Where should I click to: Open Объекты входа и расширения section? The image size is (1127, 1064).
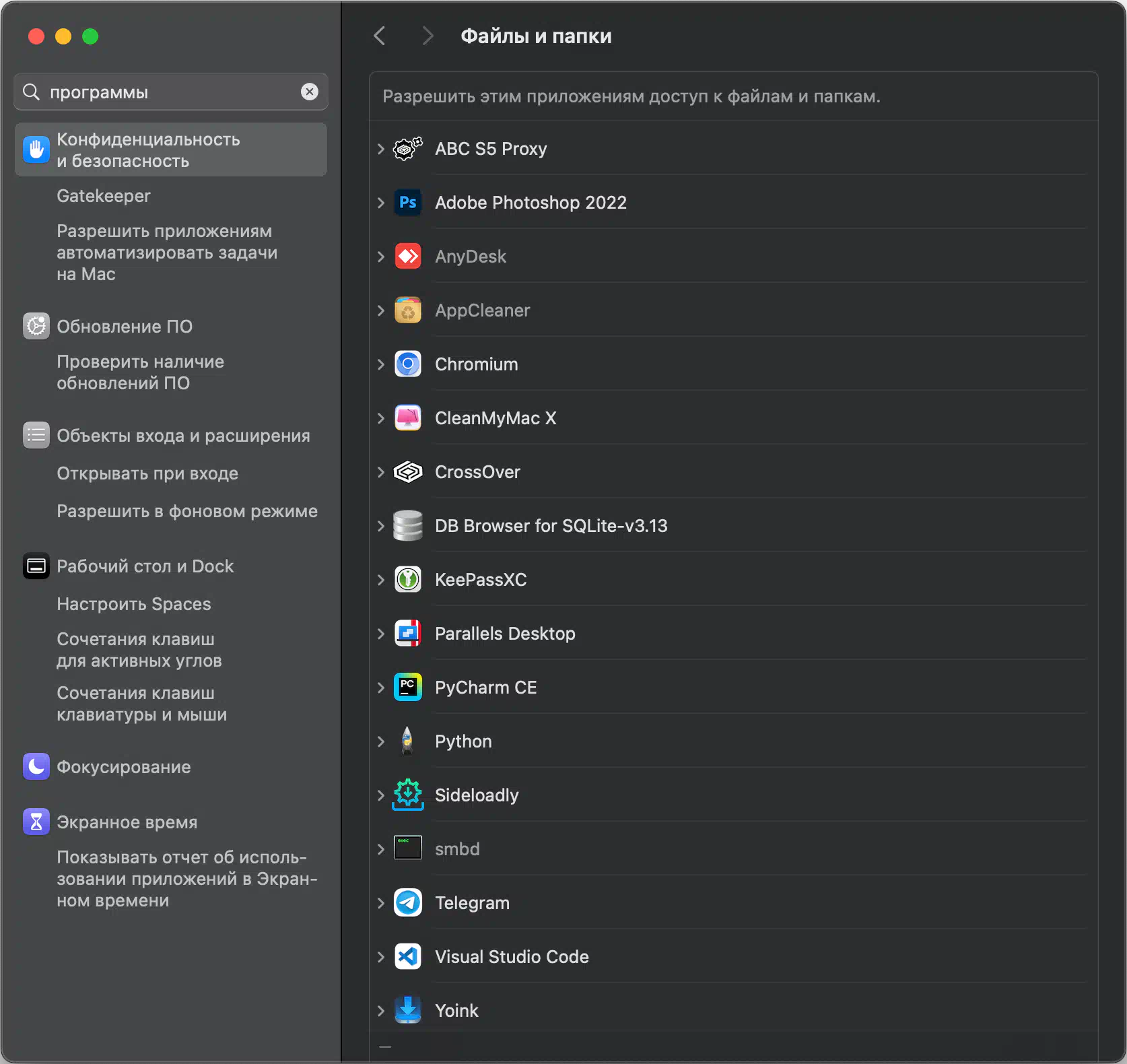(183, 435)
